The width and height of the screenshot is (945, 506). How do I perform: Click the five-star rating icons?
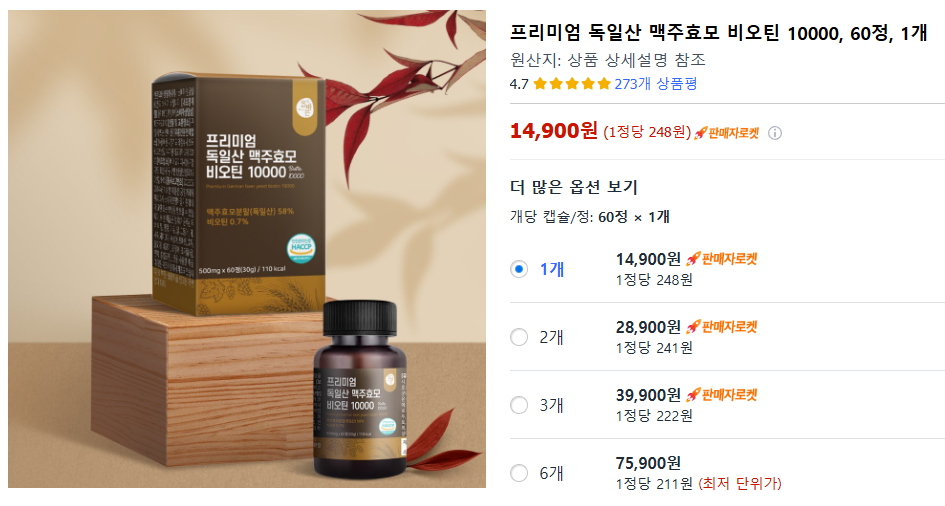[572, 84]
